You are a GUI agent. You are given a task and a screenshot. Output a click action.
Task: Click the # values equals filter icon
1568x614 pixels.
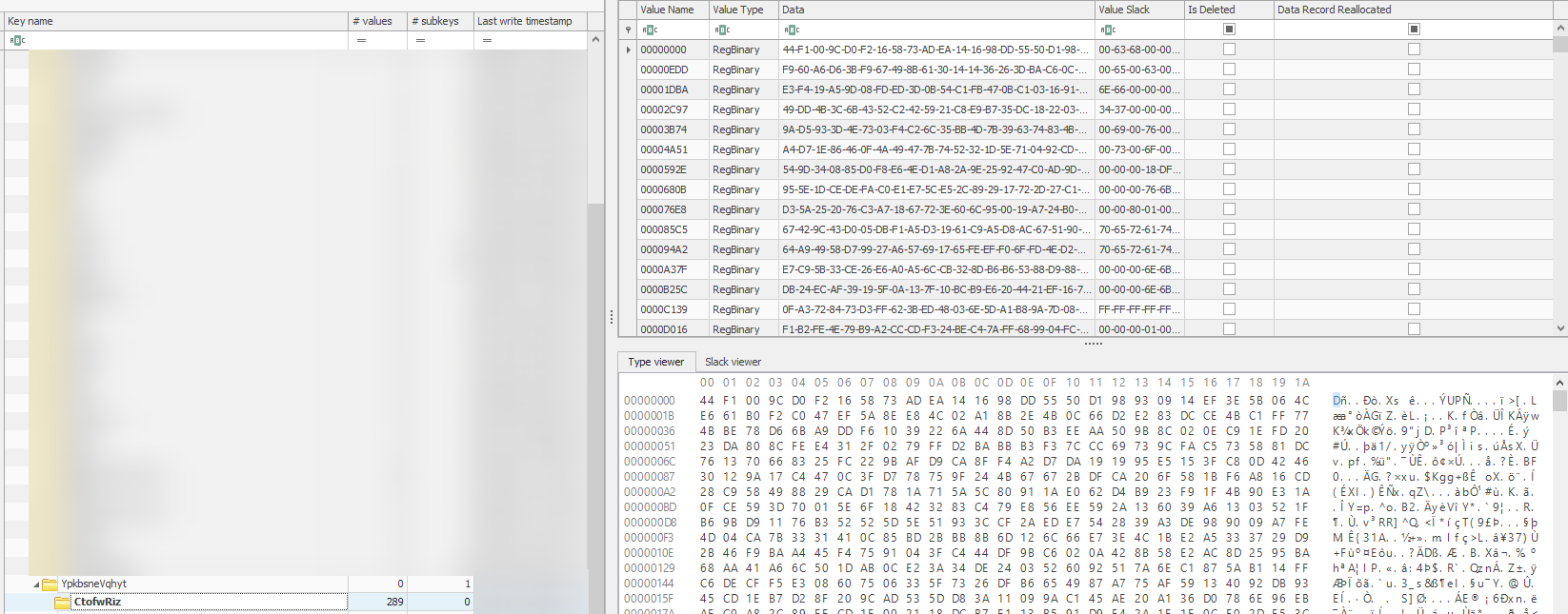point(361,40)
